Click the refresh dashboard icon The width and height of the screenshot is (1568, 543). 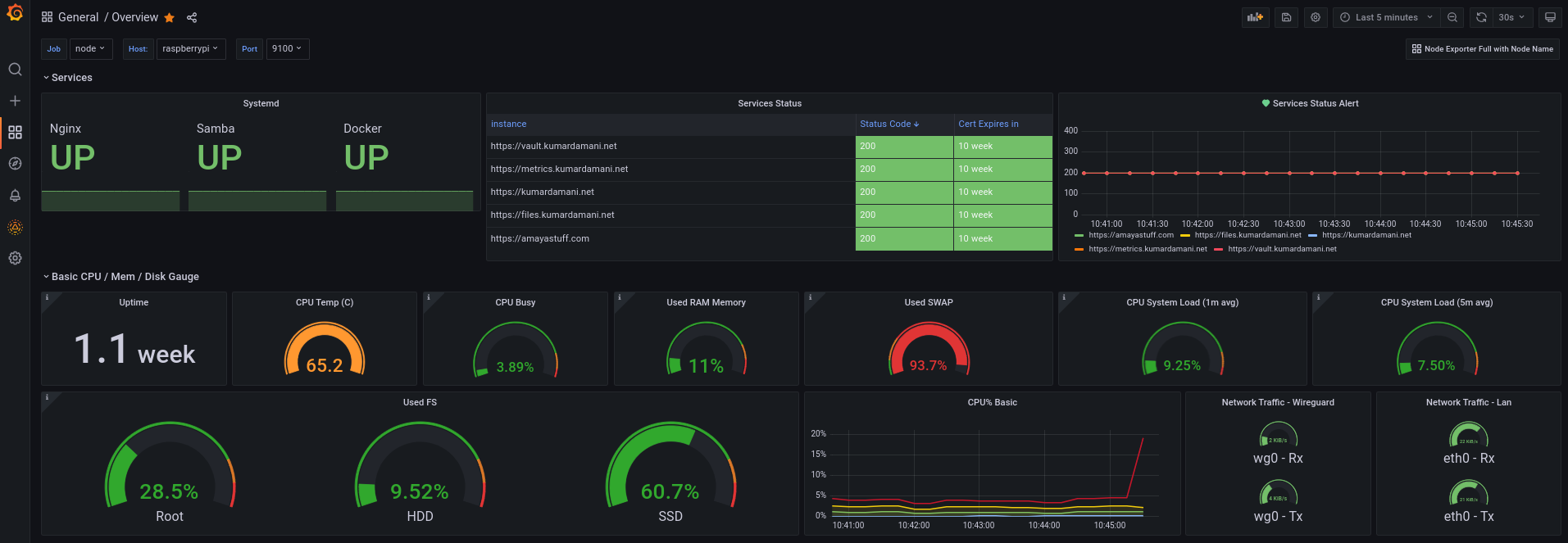click(x=1481, y=17)
